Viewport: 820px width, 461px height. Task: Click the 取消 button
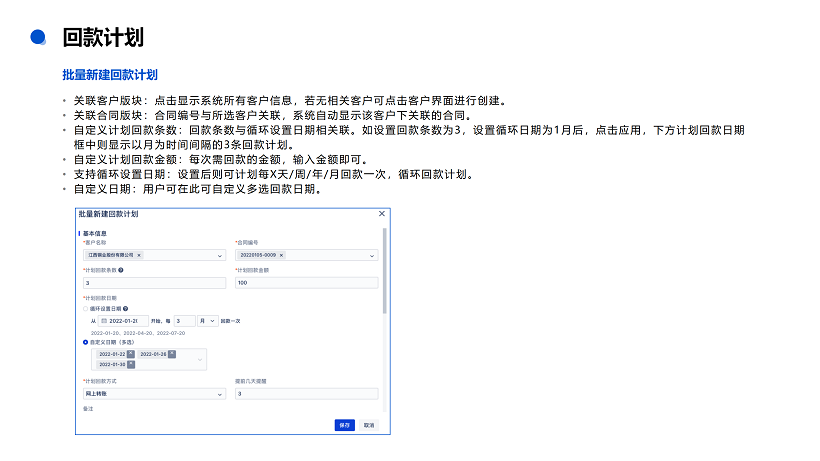point(369,425)
